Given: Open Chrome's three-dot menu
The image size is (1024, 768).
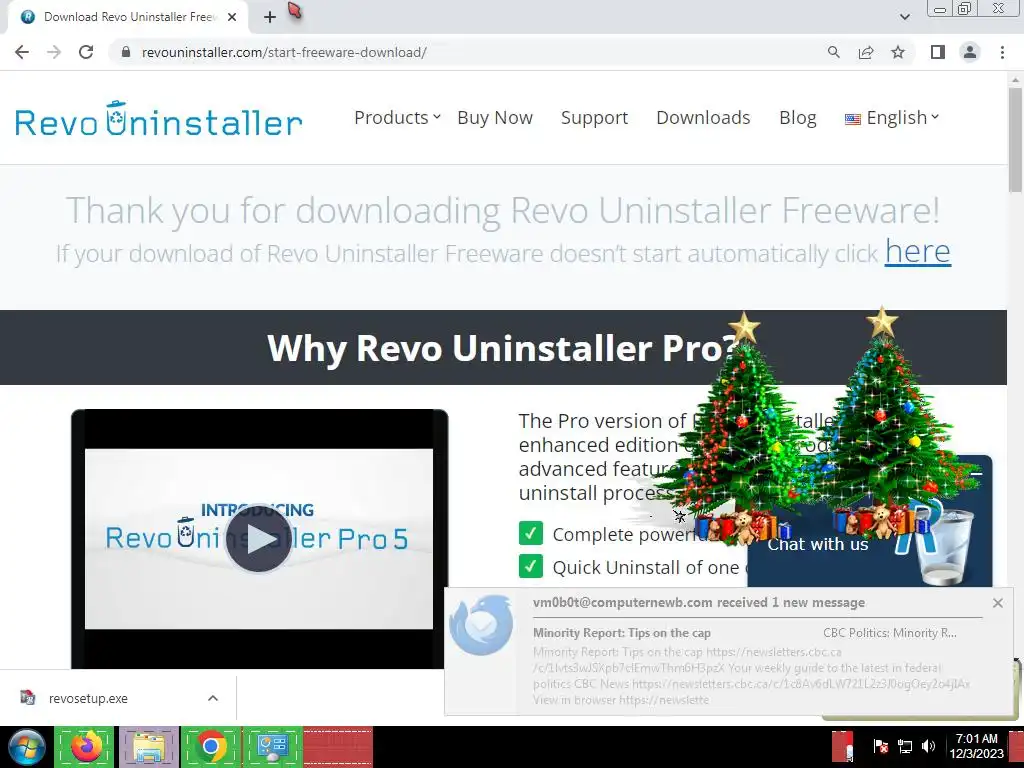Looking at the screenshot, I should pyautogui.click(x=1002, y=52).
